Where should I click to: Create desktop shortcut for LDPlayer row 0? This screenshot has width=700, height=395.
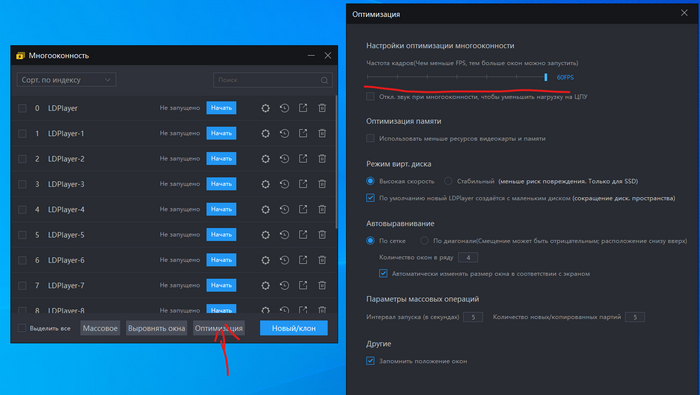(303, 108)
